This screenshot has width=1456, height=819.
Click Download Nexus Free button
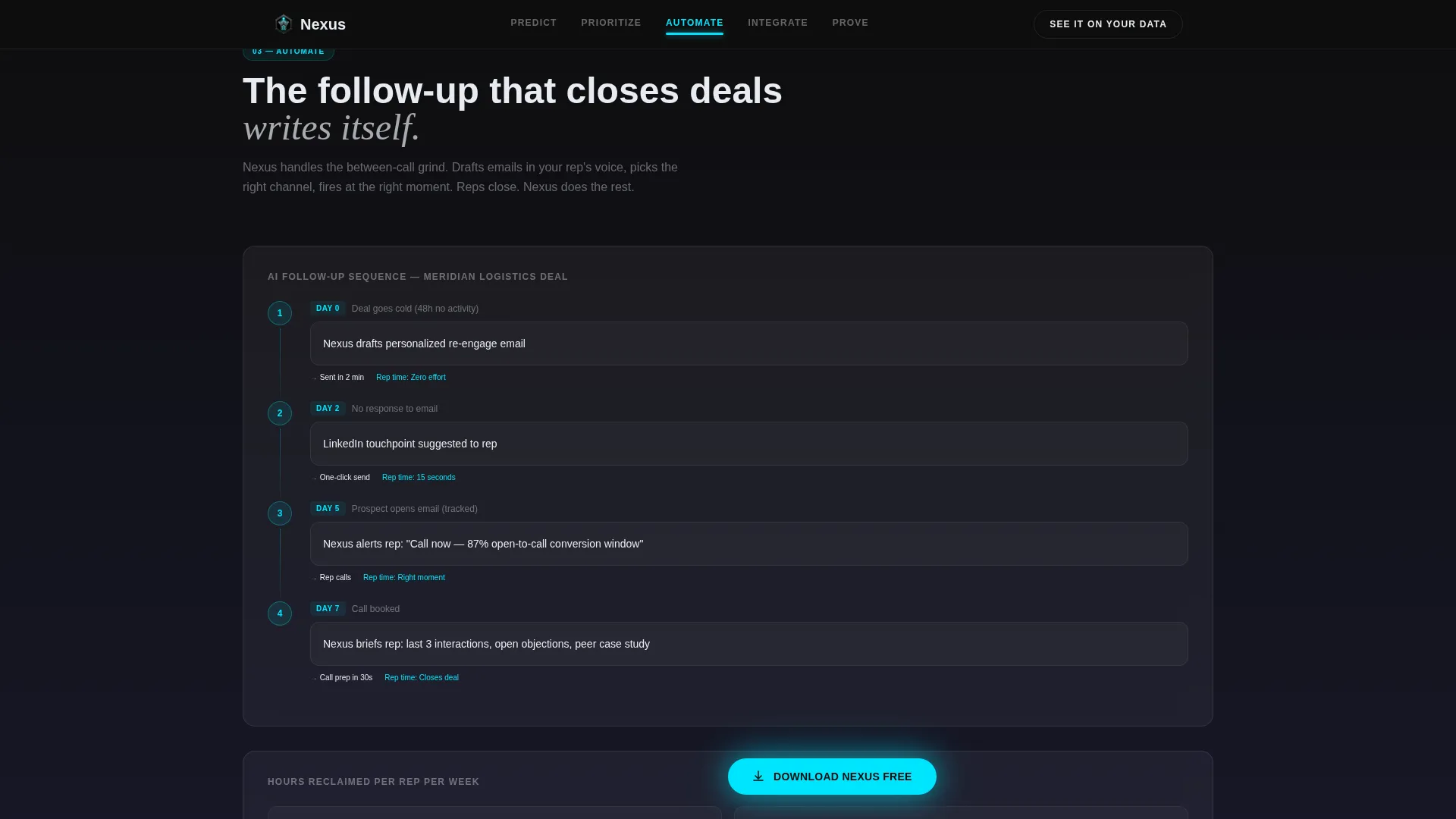click(x=832, y=777)
